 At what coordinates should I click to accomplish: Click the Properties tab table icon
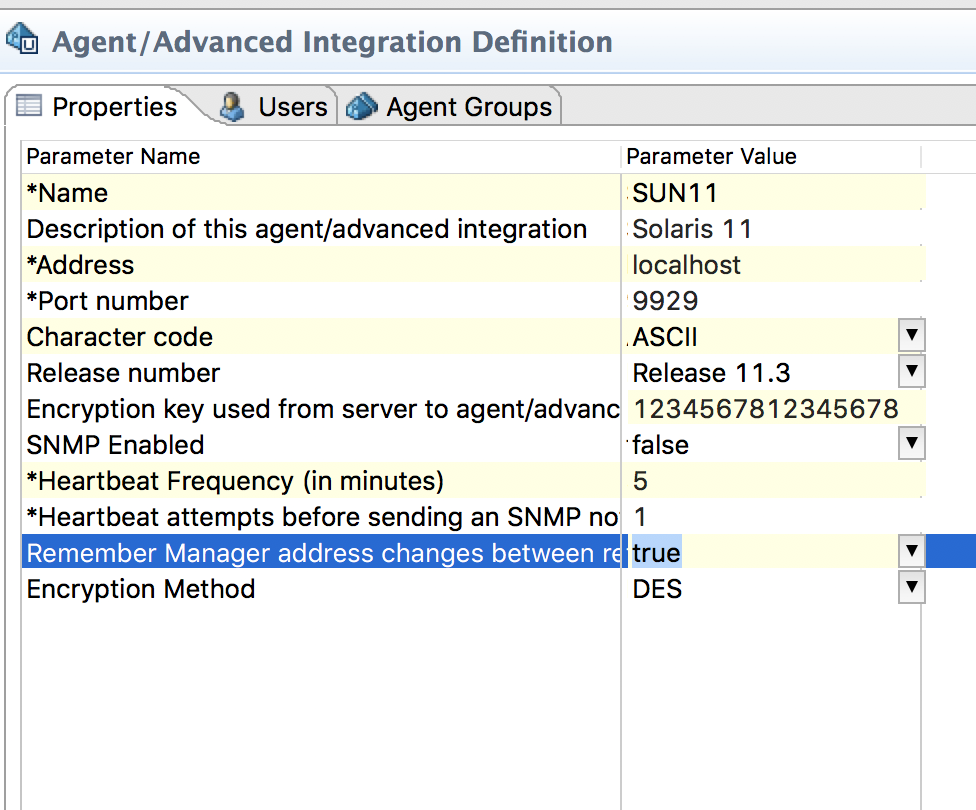coord(29,106)
